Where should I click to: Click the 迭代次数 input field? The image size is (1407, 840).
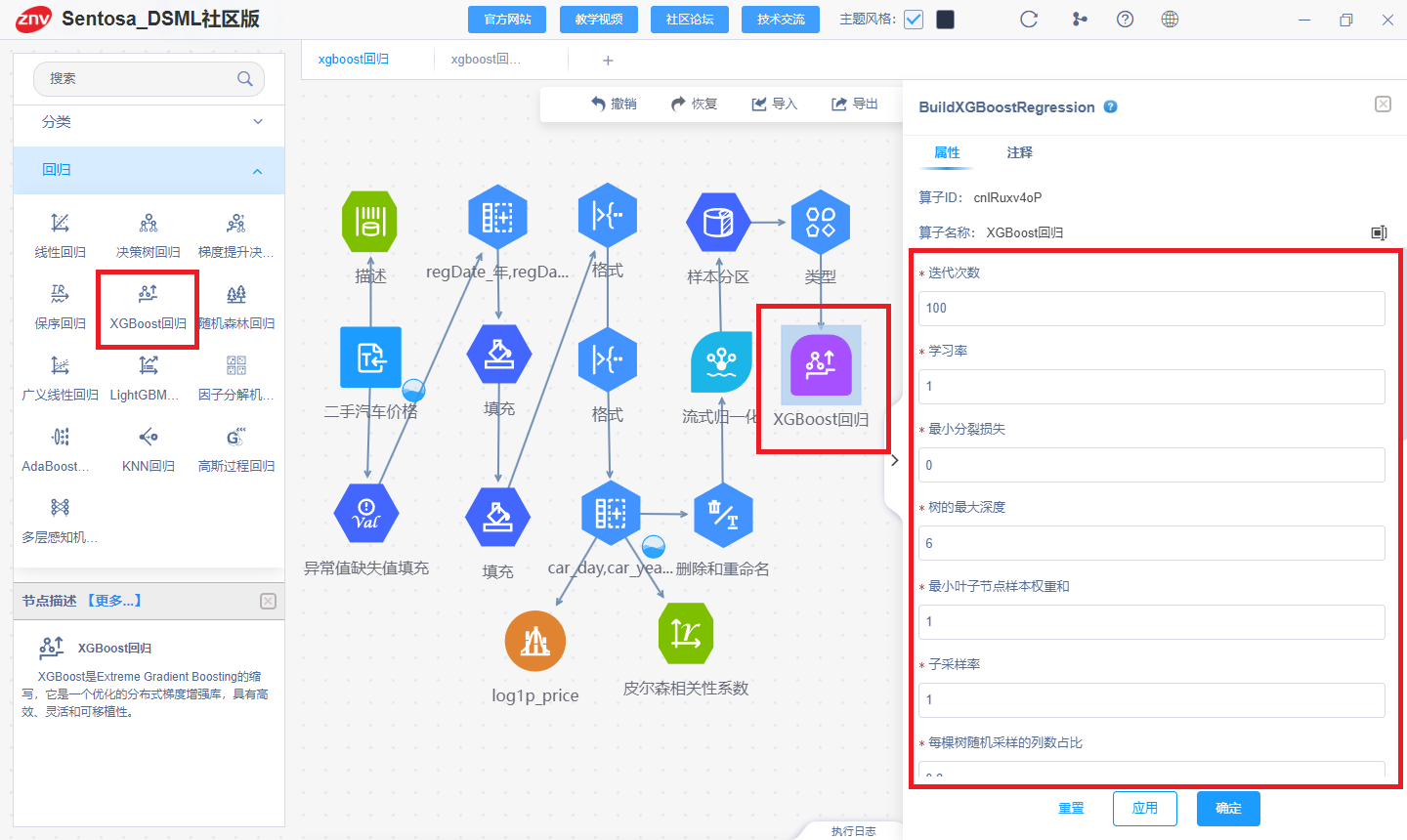[1151, 309]
